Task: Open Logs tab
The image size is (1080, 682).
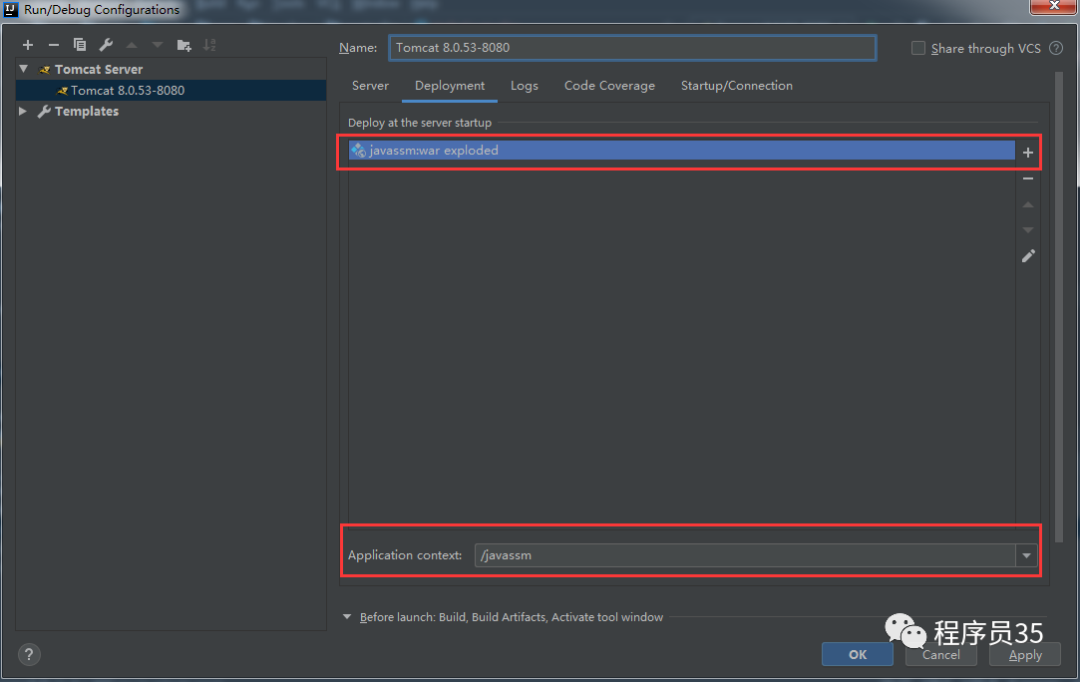Action: 524,85
